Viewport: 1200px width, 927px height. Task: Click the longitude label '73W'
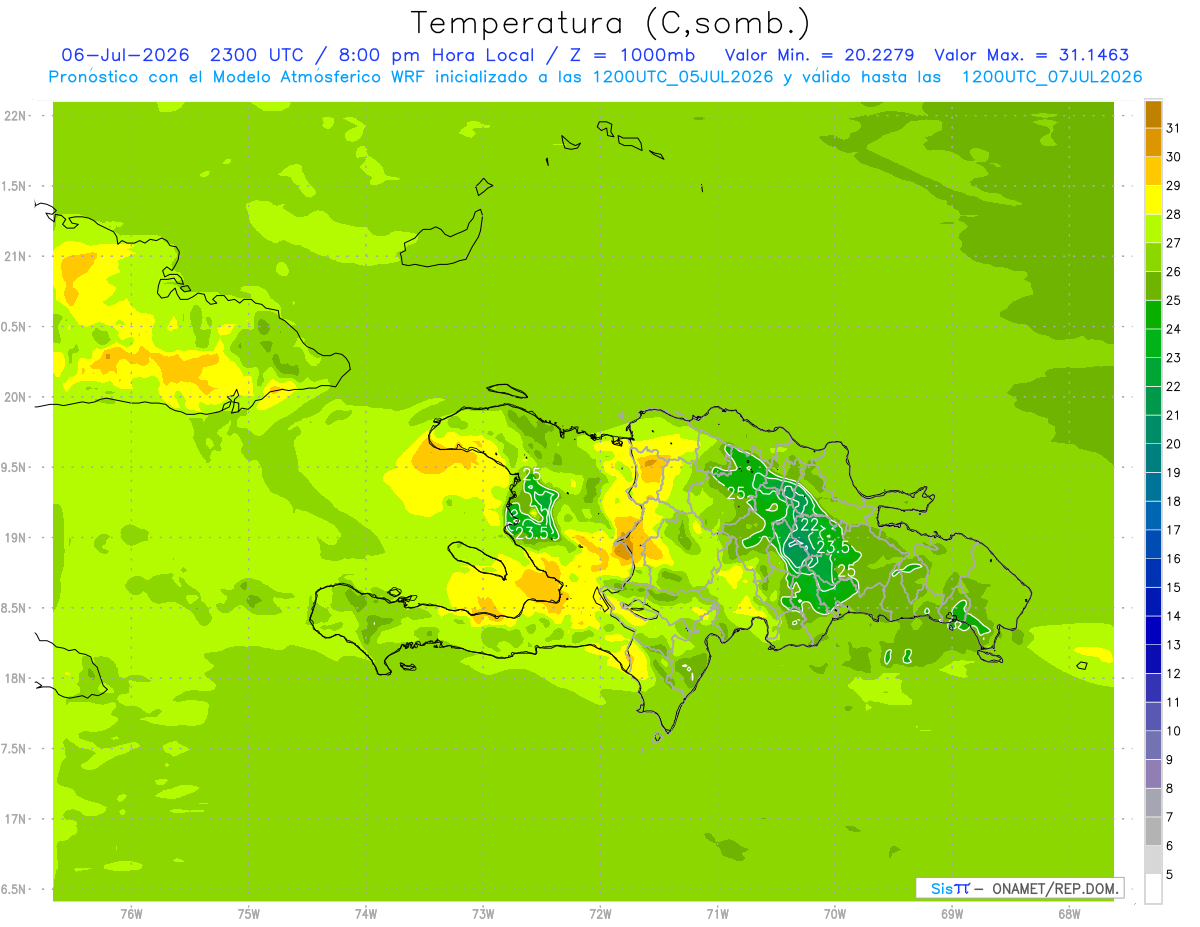coord(483,914)
